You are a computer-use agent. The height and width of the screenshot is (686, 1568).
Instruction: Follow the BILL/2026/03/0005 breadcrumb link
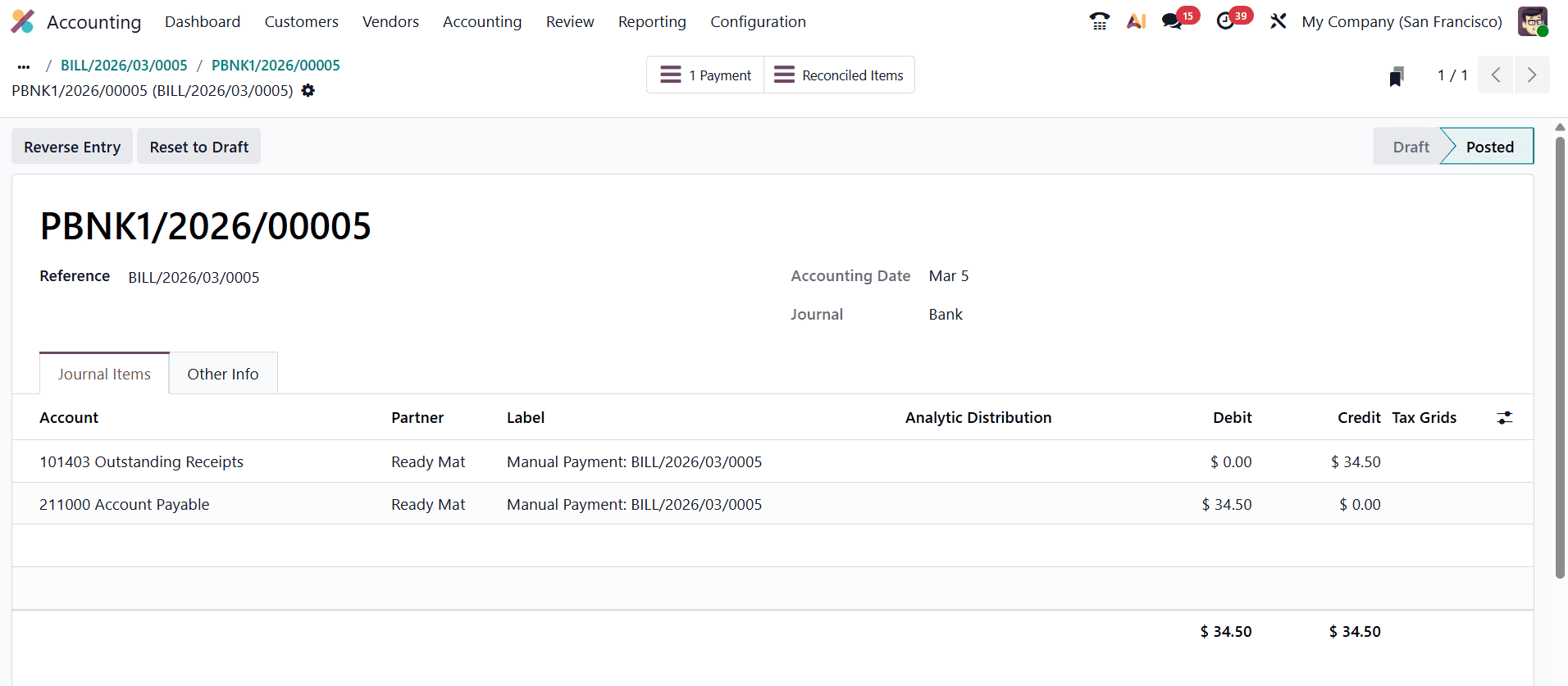124,66
